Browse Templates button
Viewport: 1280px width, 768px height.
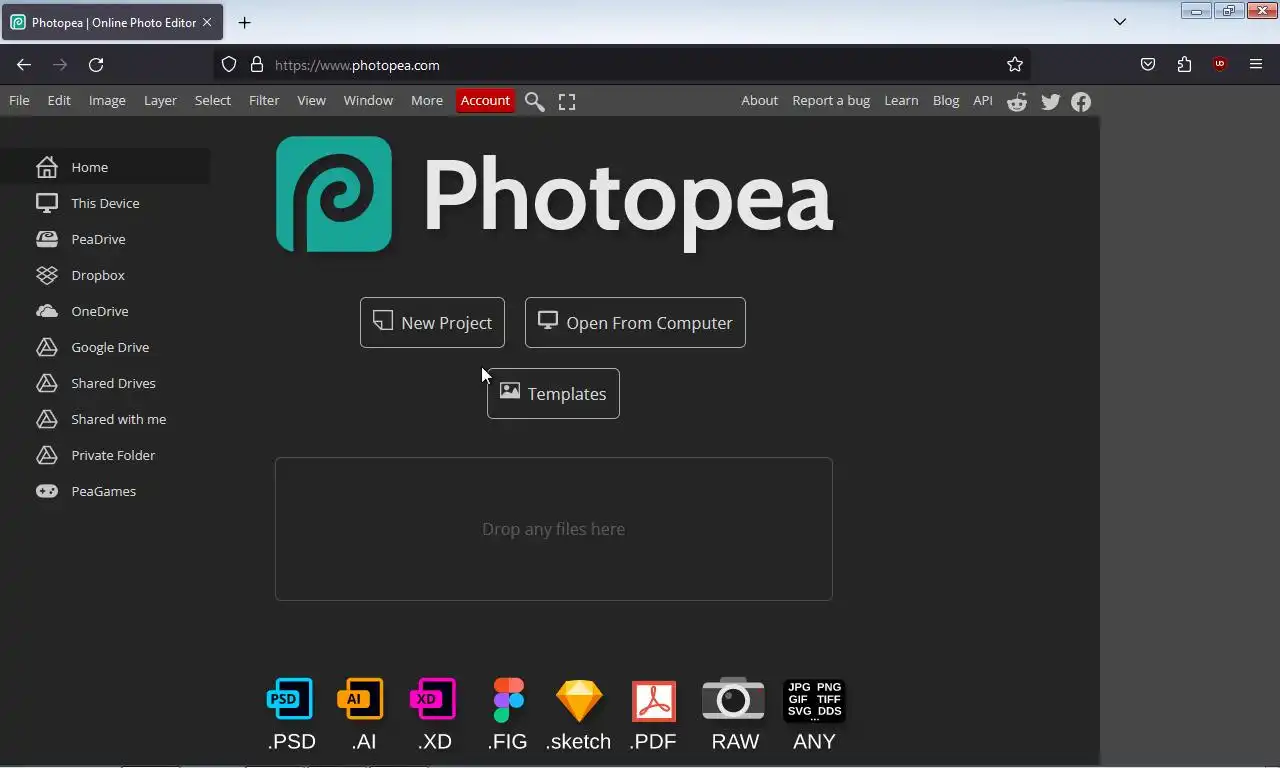(x=553, y=394)
